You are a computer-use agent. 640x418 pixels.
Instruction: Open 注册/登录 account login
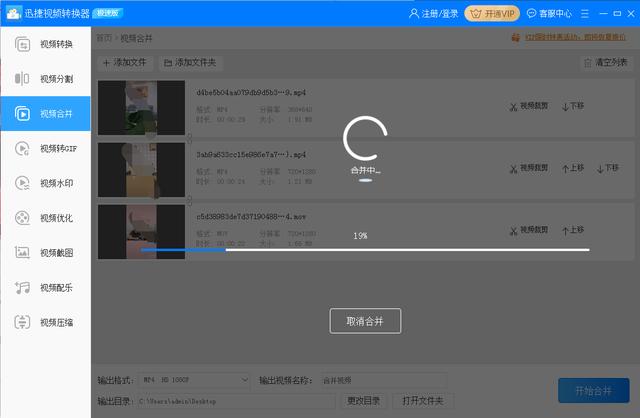[435, 14]
